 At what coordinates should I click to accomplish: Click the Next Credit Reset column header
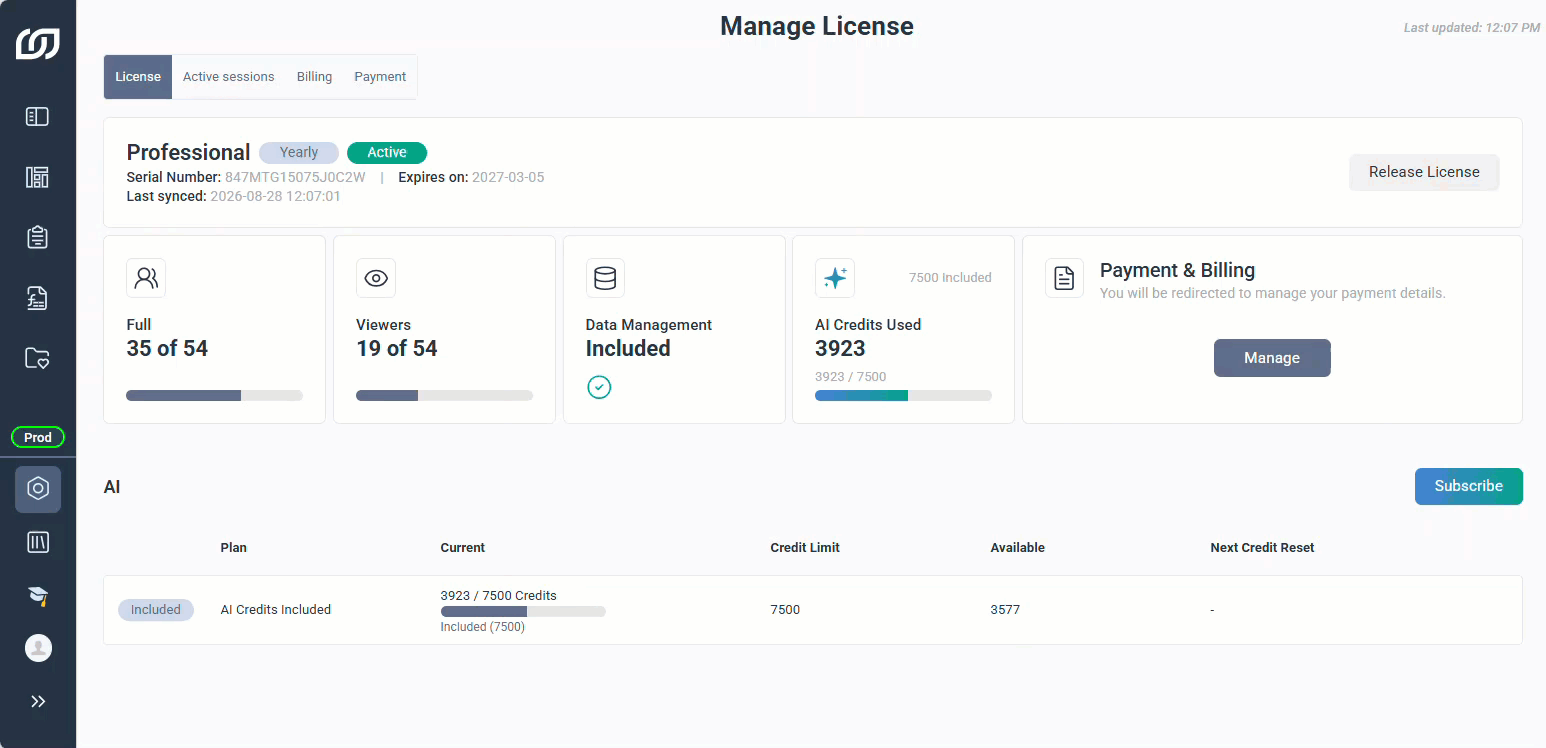pyautogui.click(x=1262, y=548)
